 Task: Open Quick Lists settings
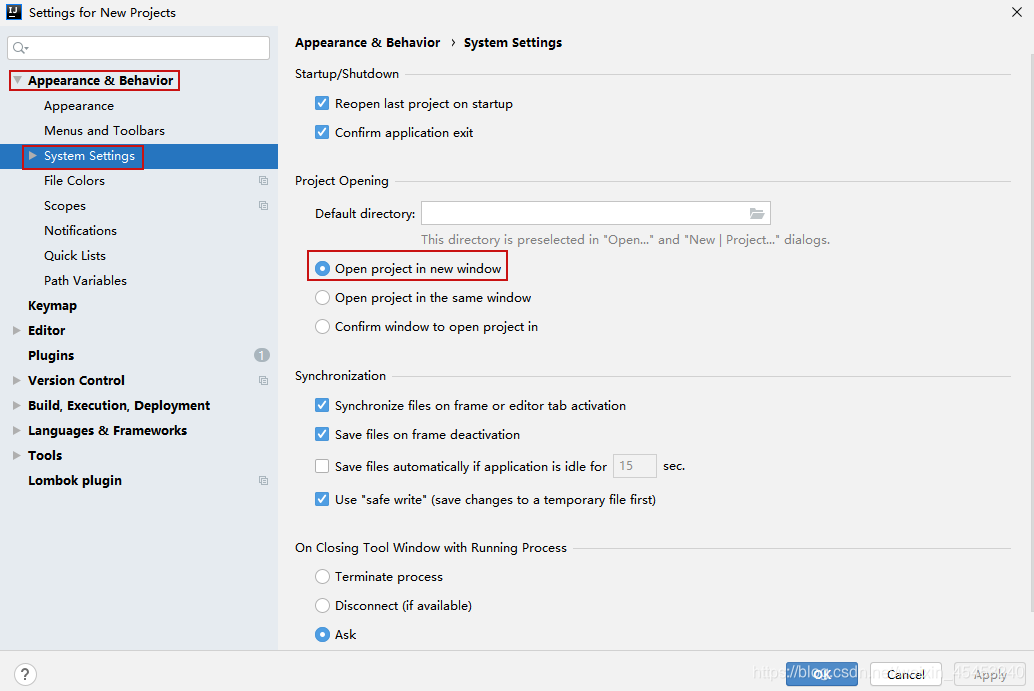pyautogui.click(x=75, y=256)
